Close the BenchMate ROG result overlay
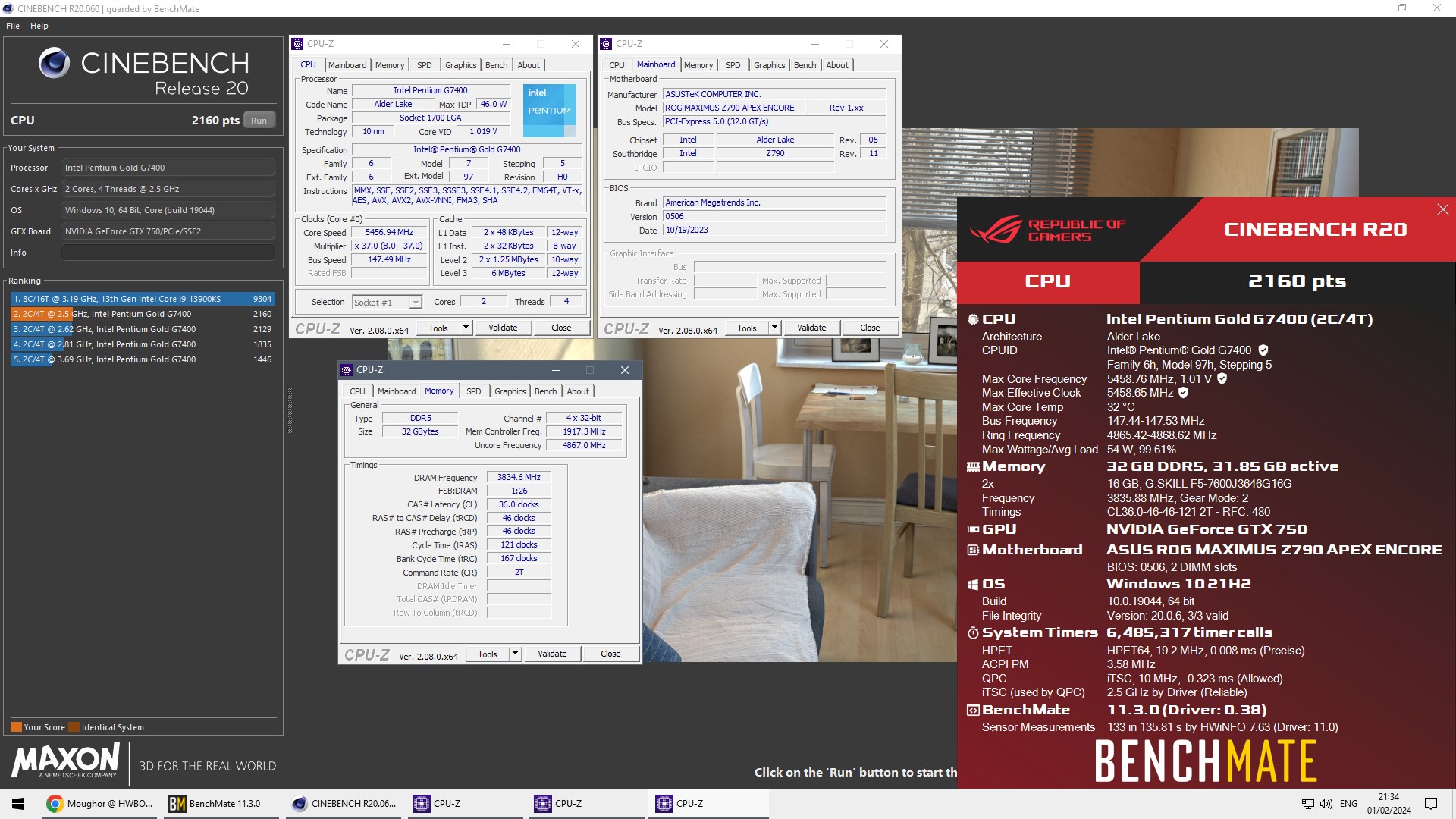Viewport: 1456px width, 819px height. (x=1442, y=209)
